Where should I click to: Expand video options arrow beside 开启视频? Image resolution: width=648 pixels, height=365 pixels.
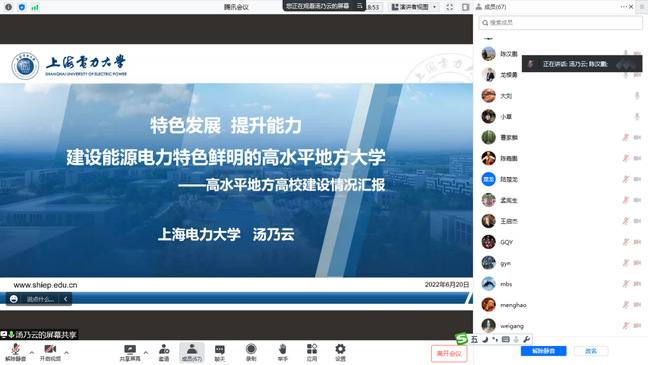pyautogui.click(x=67, y=353)
